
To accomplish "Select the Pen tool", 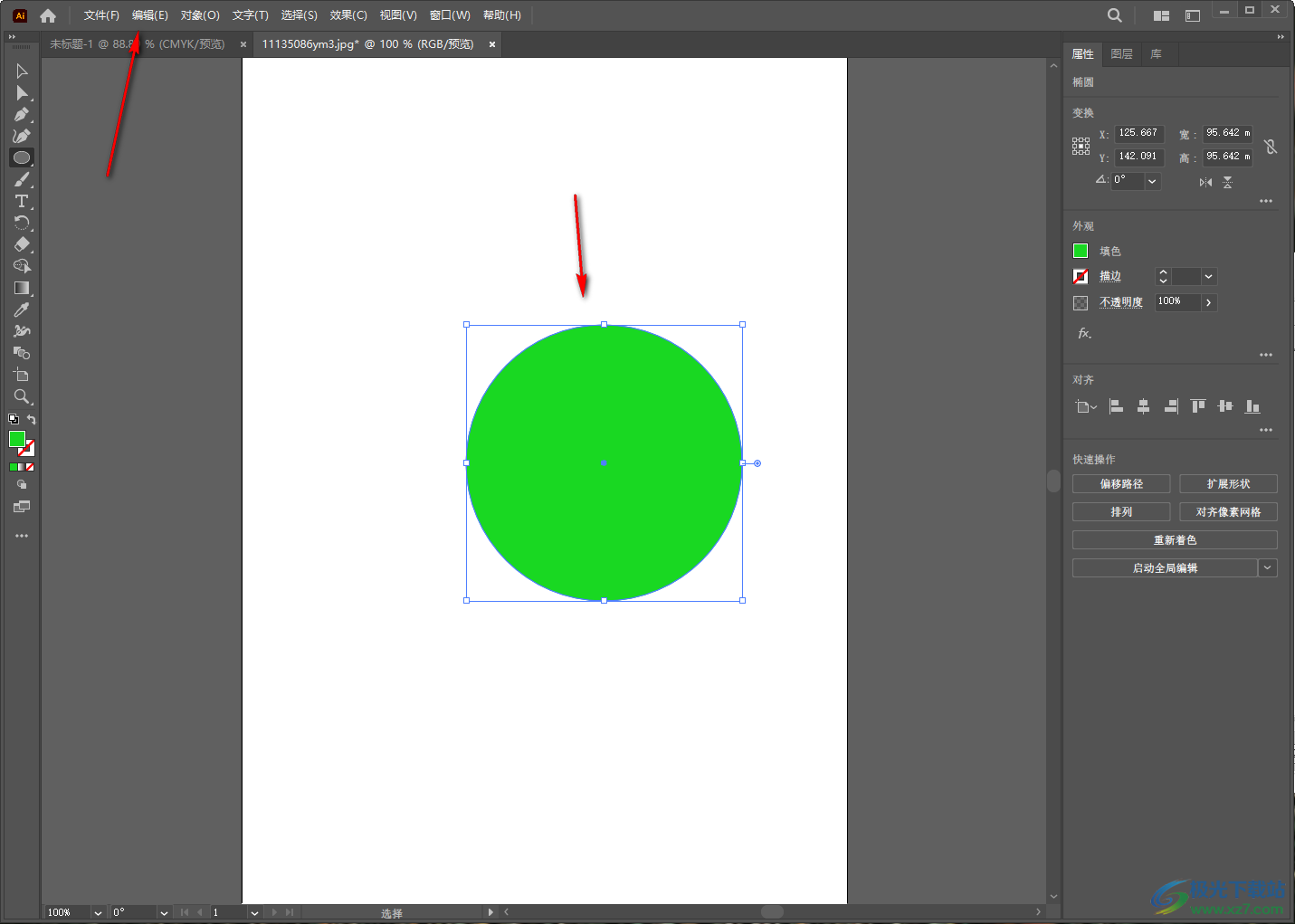I will [22, 115].
